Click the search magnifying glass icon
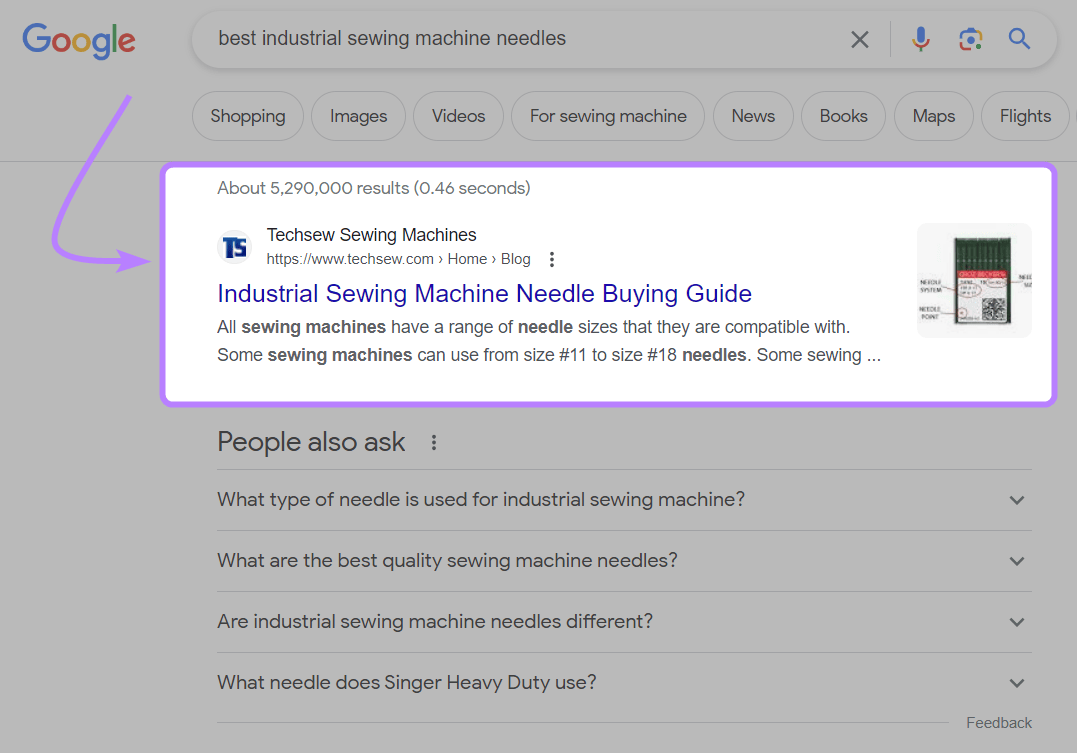1077x753 pixels. click(1019, 39)
